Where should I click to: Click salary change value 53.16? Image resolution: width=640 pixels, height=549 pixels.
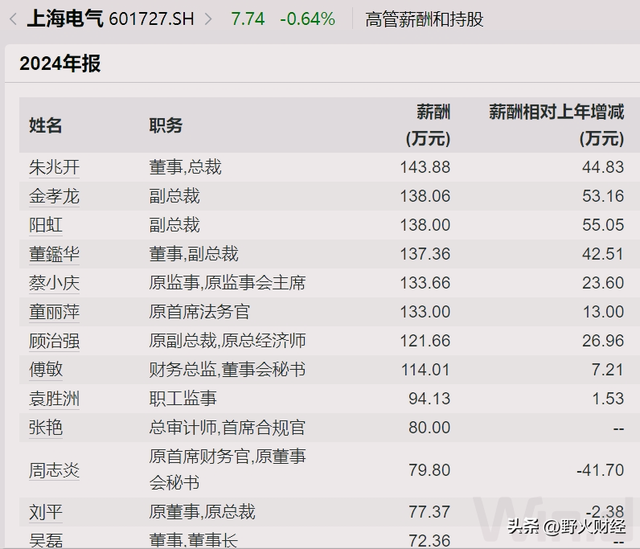coord(603,196)
